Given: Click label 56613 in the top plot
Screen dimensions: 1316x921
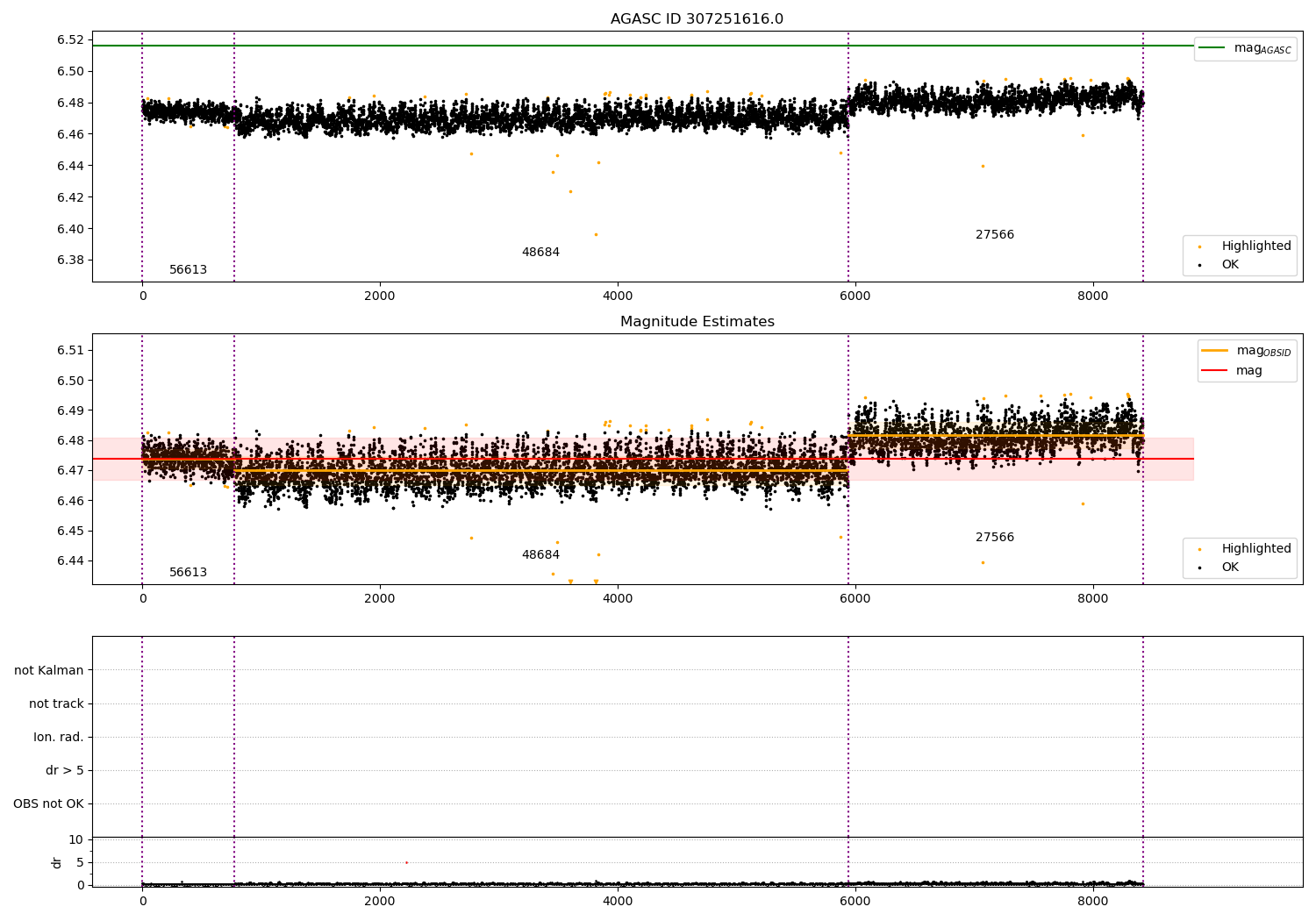Looking at the screenshot, I should tap(188, 270).
